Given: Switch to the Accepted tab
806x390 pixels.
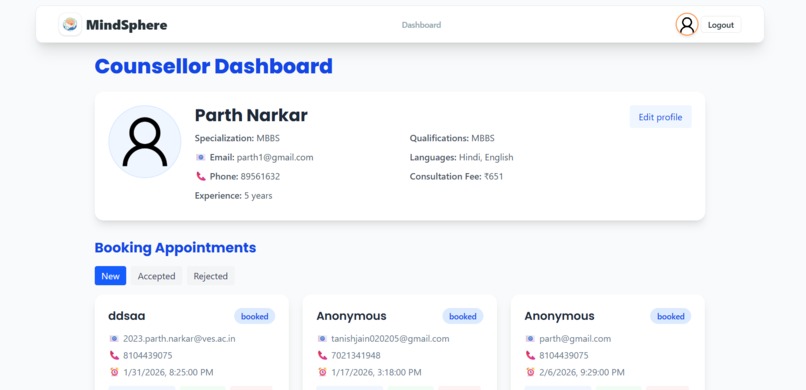Looking at the screenshot, I should coord(156,276).
